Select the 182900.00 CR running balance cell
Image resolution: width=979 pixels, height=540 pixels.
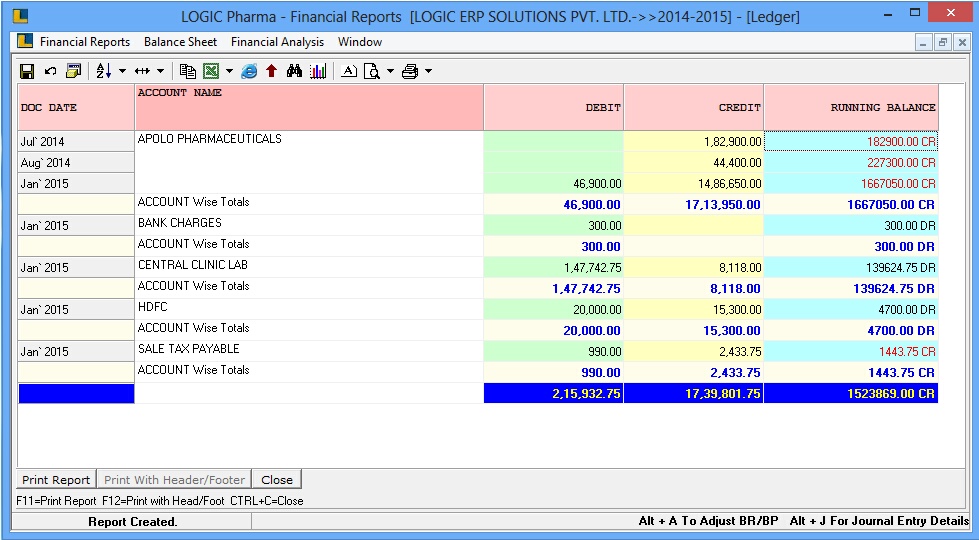[x=850, y=142]
